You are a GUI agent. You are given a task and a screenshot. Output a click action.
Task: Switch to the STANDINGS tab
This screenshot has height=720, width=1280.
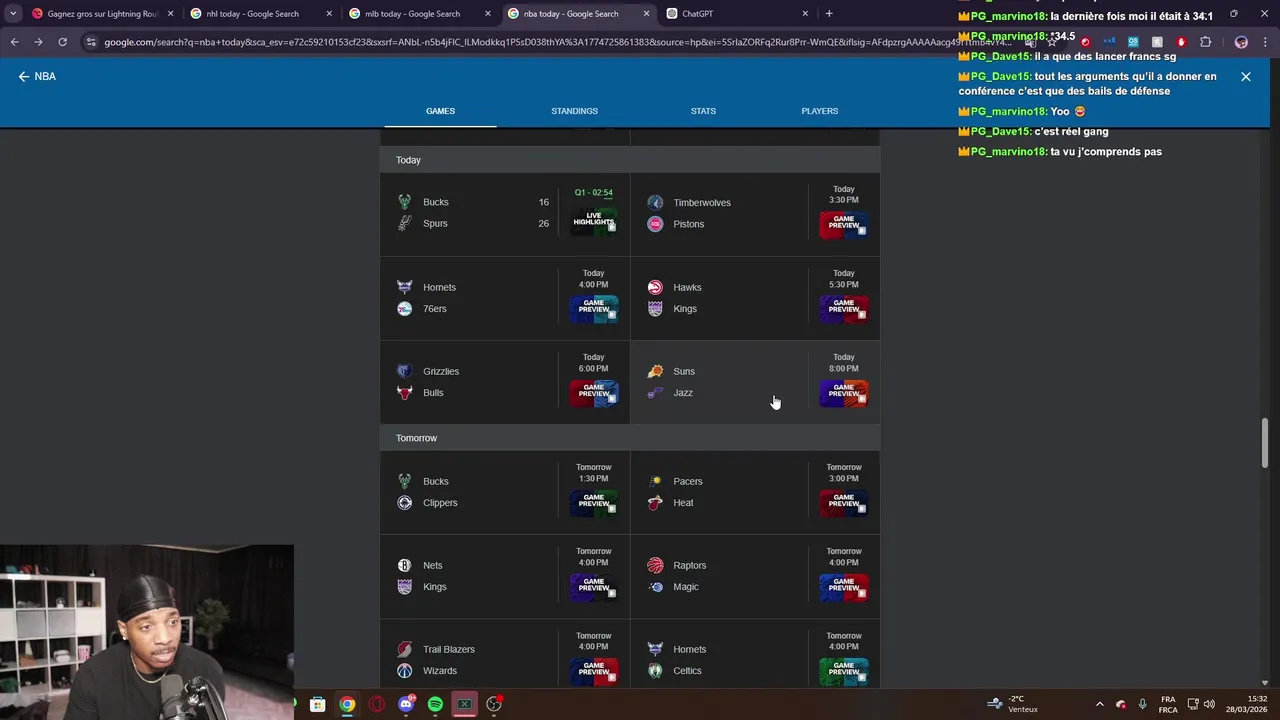point(574,111)
